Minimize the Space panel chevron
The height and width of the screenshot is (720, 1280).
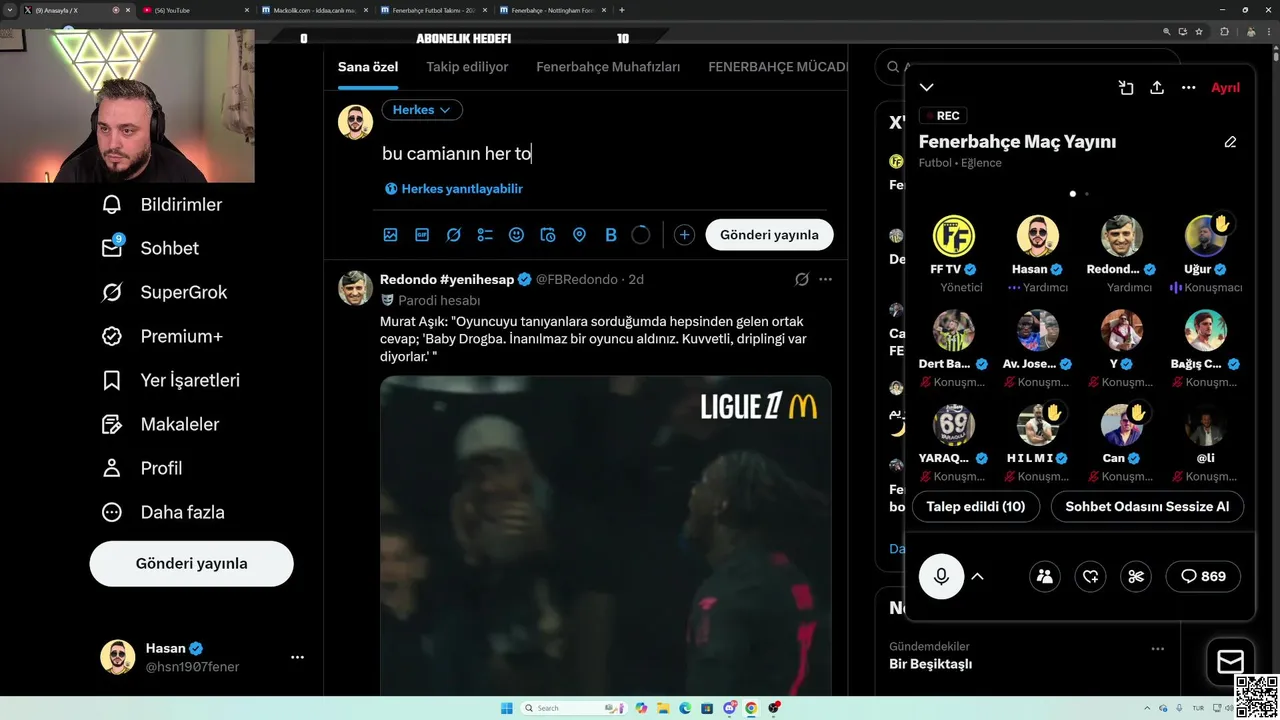point(927,88)
